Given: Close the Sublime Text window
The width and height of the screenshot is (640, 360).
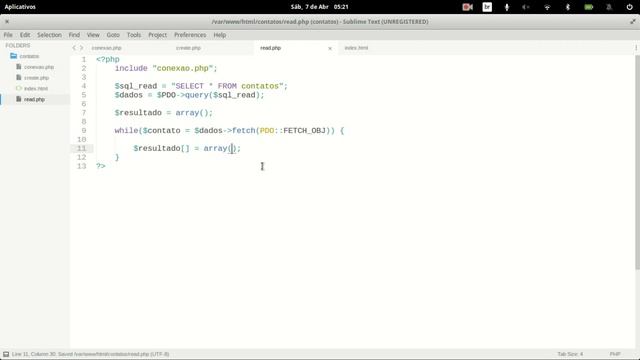Looking at the screenshot, I should [x=7, y=22].
